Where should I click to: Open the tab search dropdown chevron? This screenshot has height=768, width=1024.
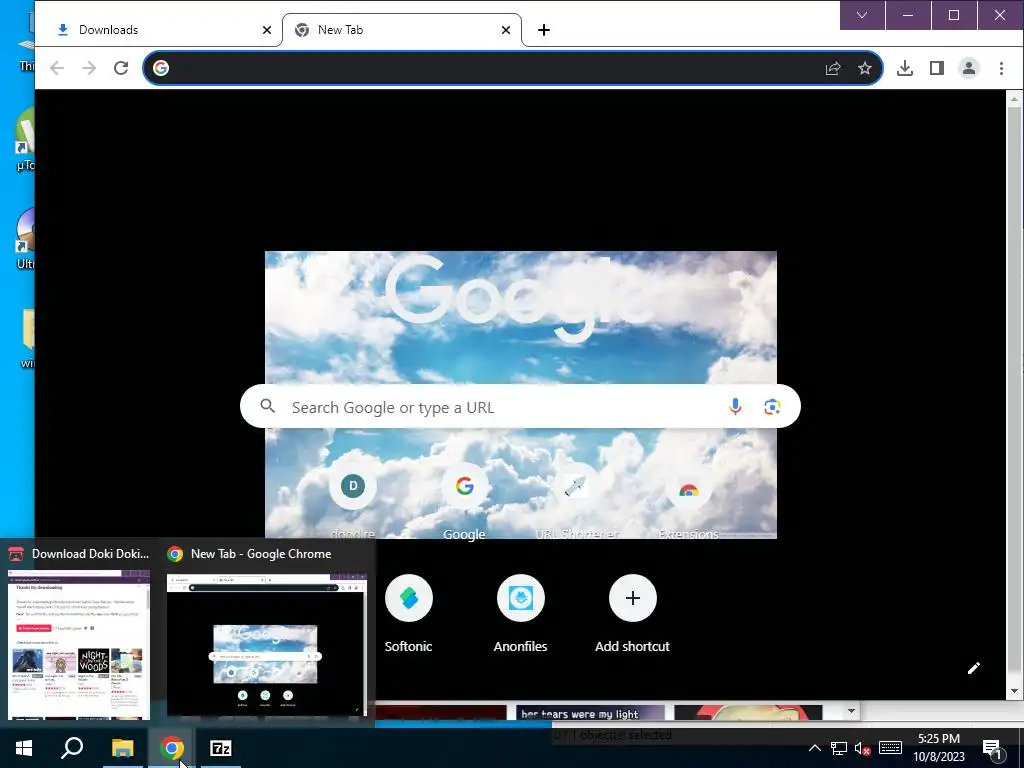pos(862,15)
